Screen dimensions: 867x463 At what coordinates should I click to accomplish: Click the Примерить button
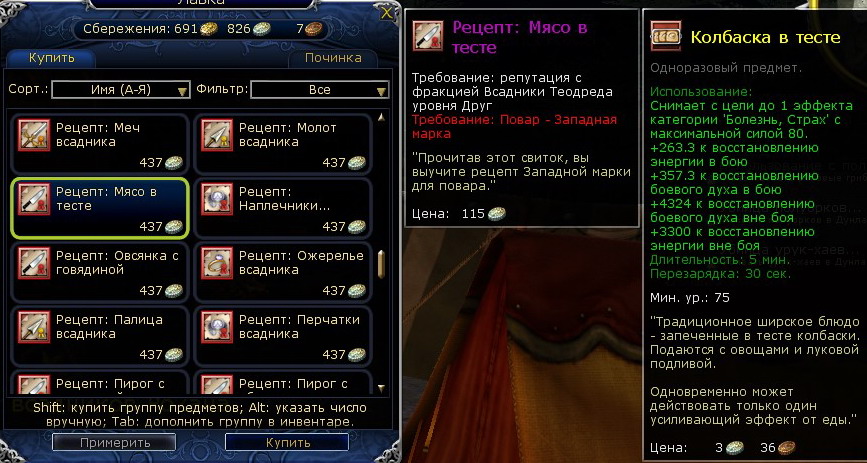coord(114,443)
